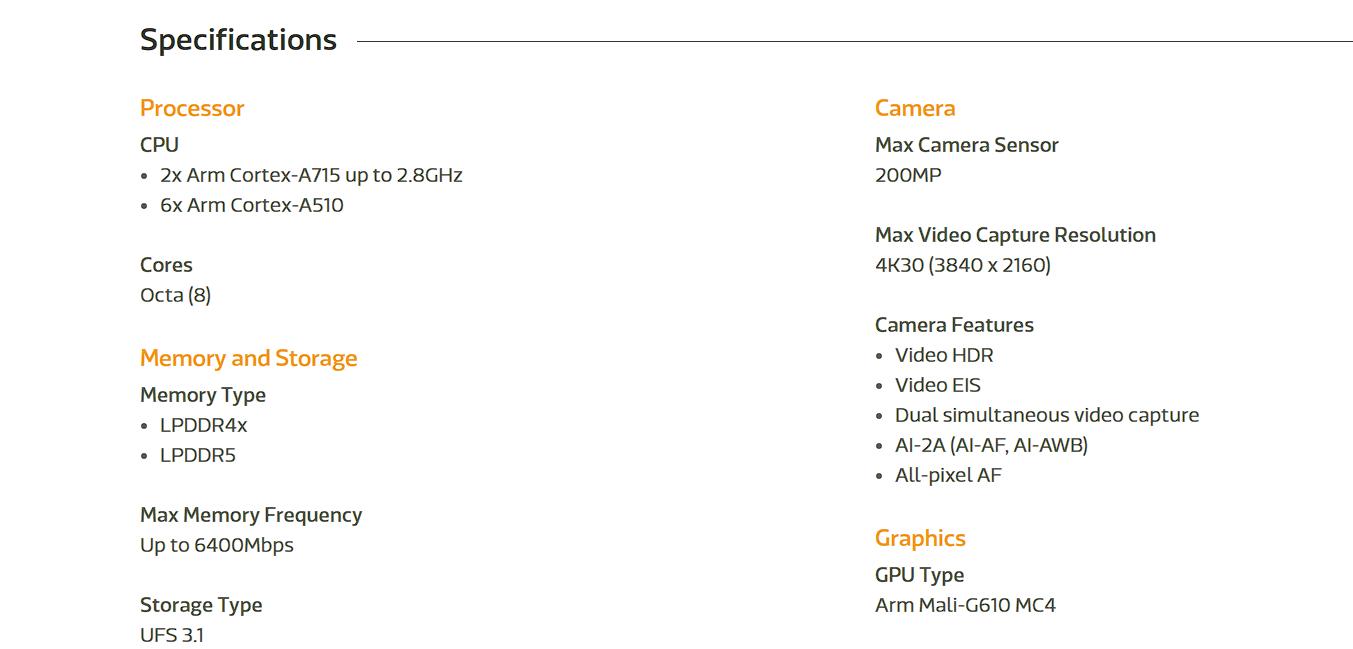Click the Octa (8) value

pyautogui.click(x=175, y=295)
